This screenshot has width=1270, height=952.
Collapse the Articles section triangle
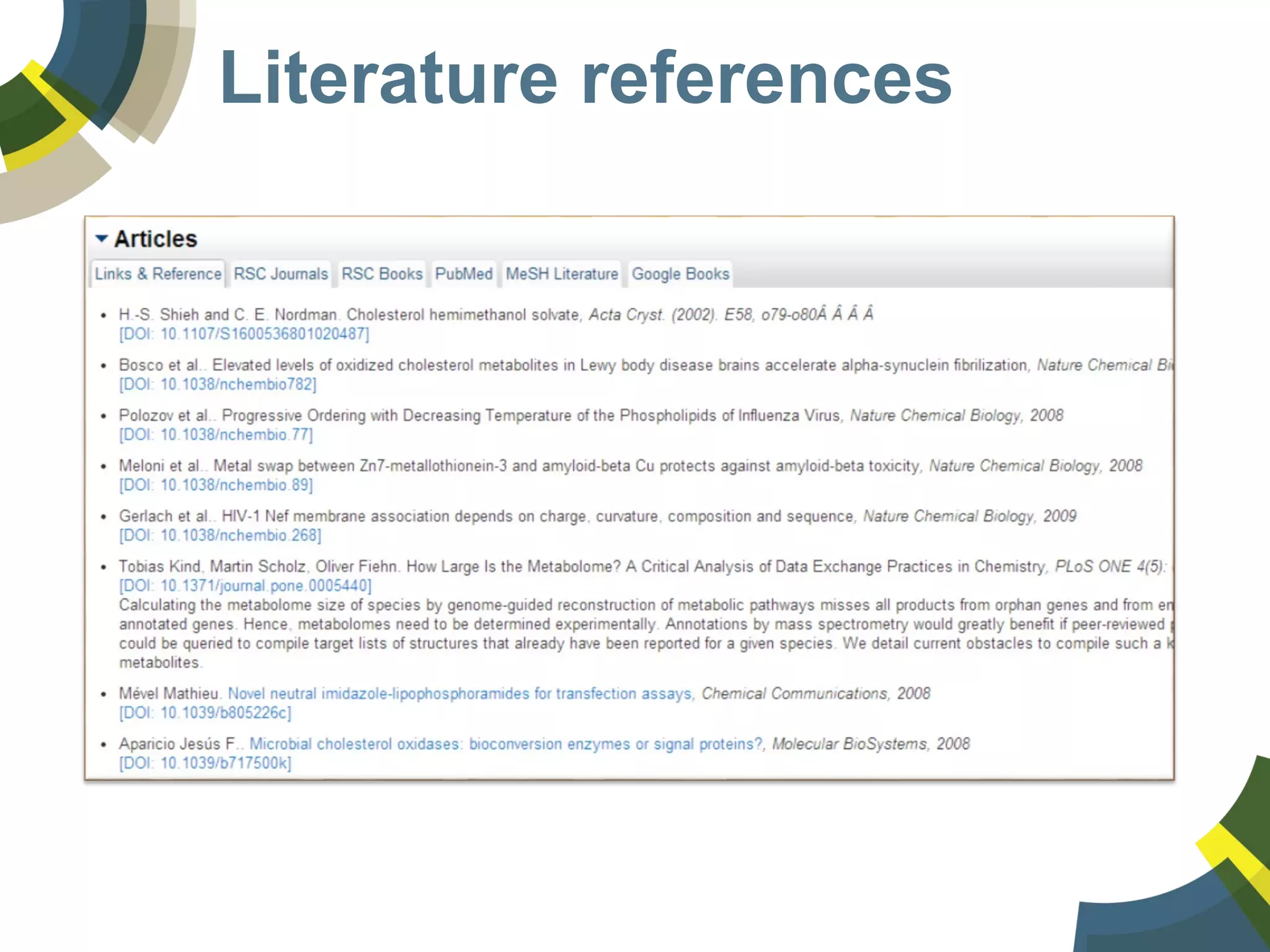coord(102,239)
